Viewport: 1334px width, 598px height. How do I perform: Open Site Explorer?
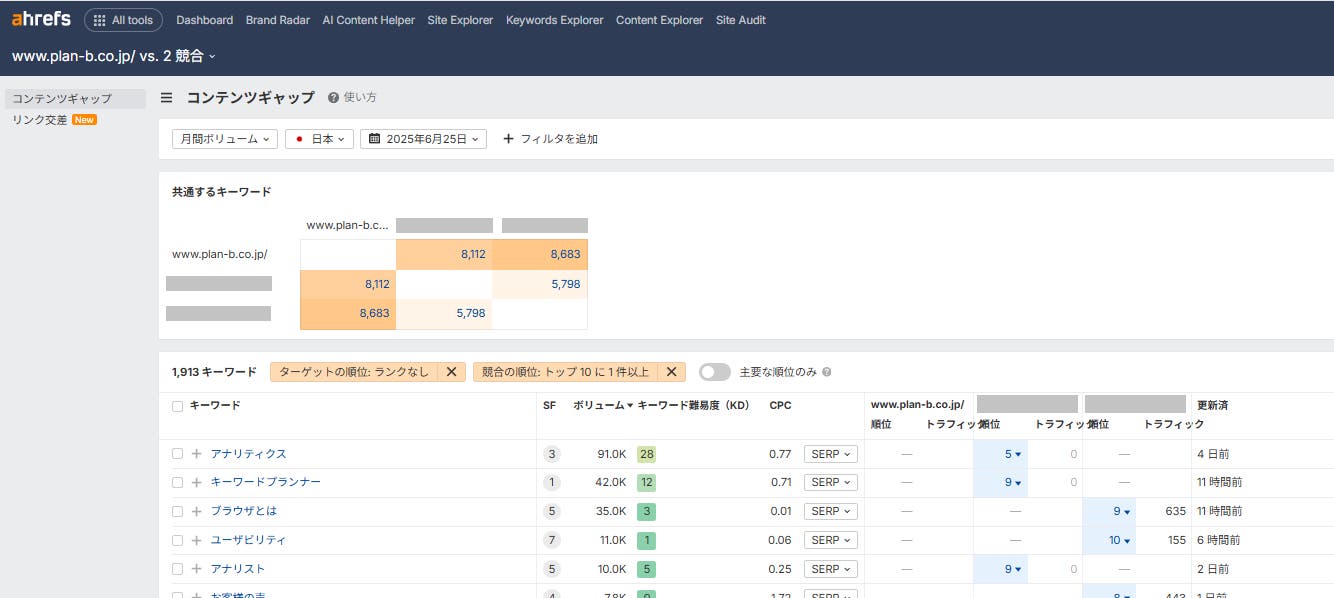460,20
